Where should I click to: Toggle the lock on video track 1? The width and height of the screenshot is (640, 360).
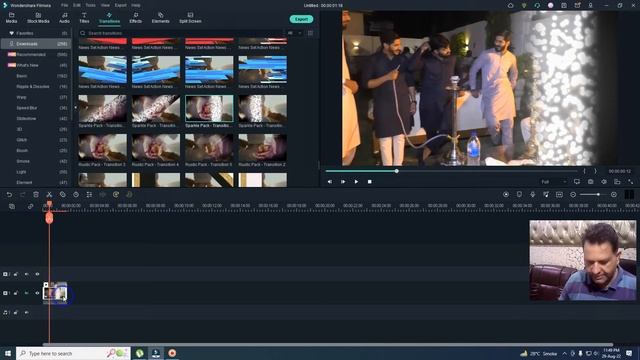coord(16,293)
